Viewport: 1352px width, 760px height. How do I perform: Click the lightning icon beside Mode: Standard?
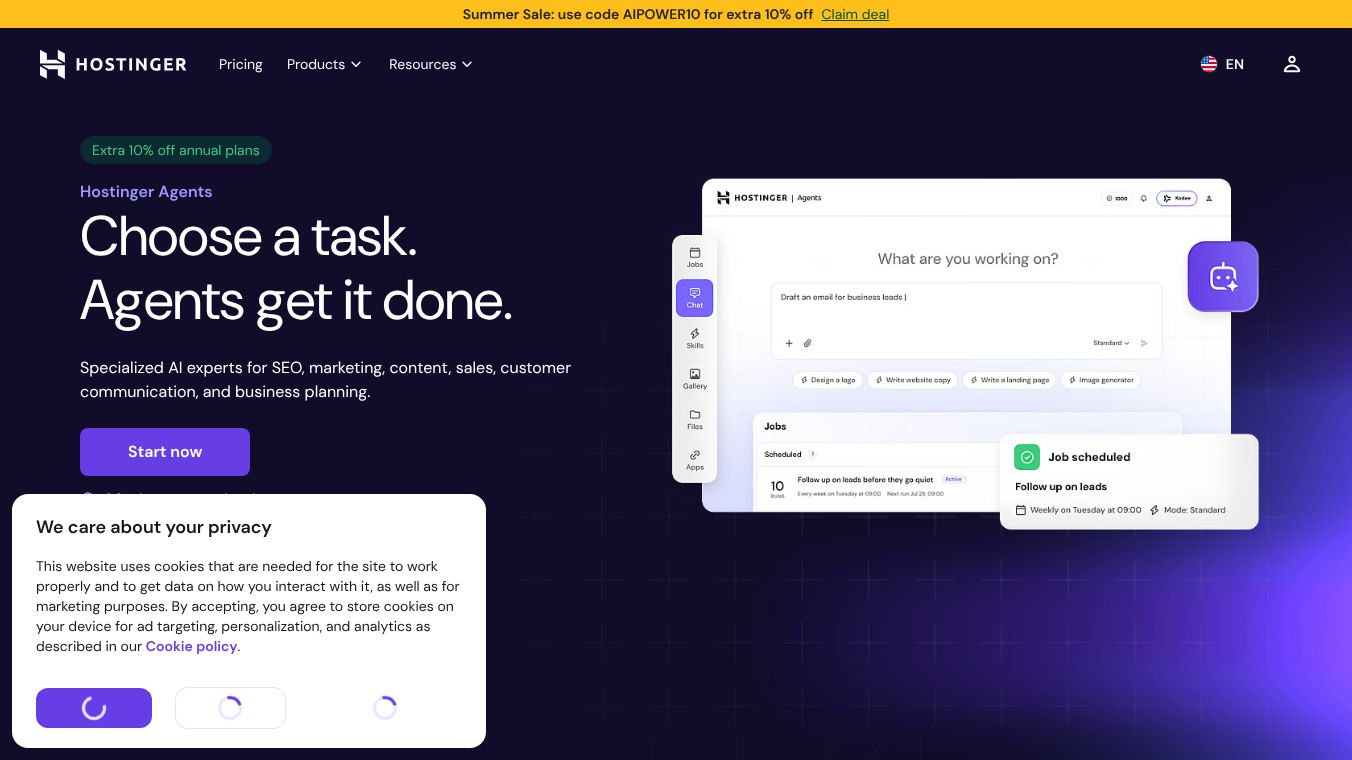point(1155,510)
